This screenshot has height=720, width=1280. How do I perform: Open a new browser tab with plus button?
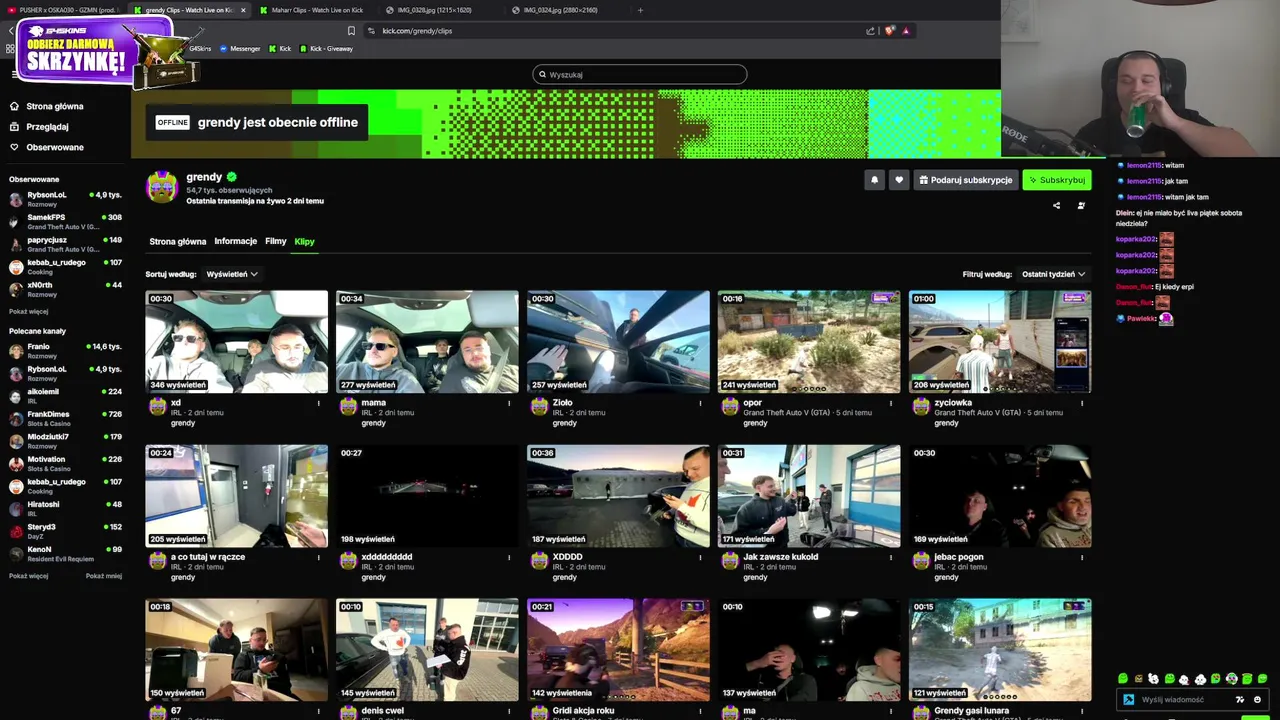(640, 10)
